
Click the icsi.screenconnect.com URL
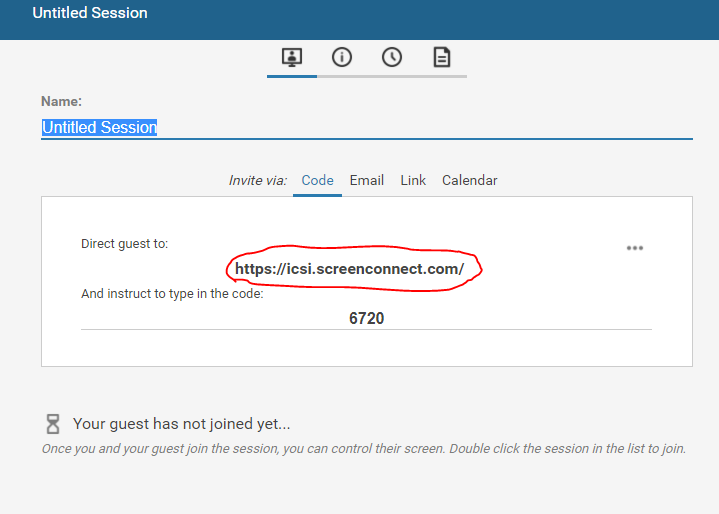(349, 269)
